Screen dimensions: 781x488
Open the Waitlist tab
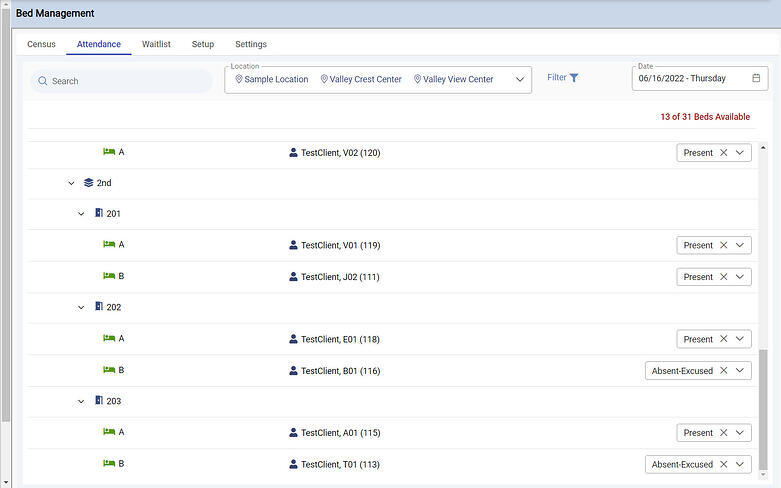tap(156, 44)
